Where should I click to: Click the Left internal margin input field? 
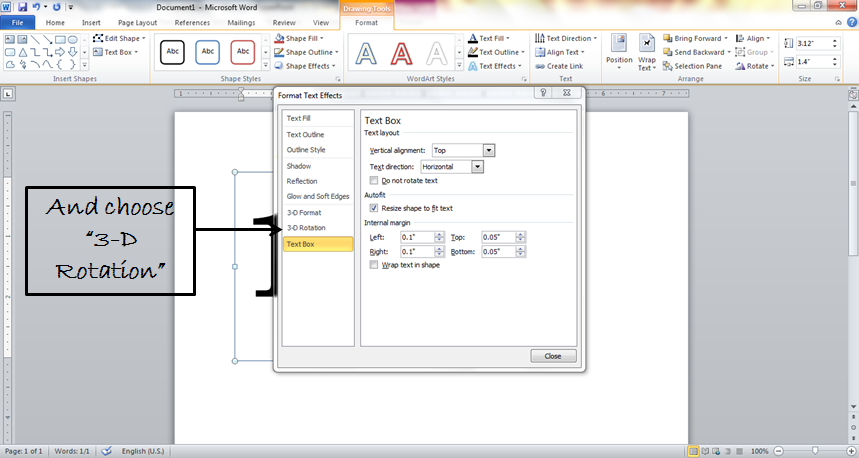(416, 237)
